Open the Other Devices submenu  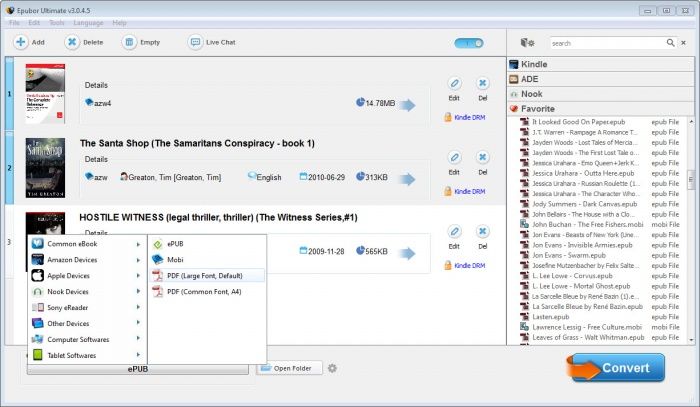coord(87,324)
